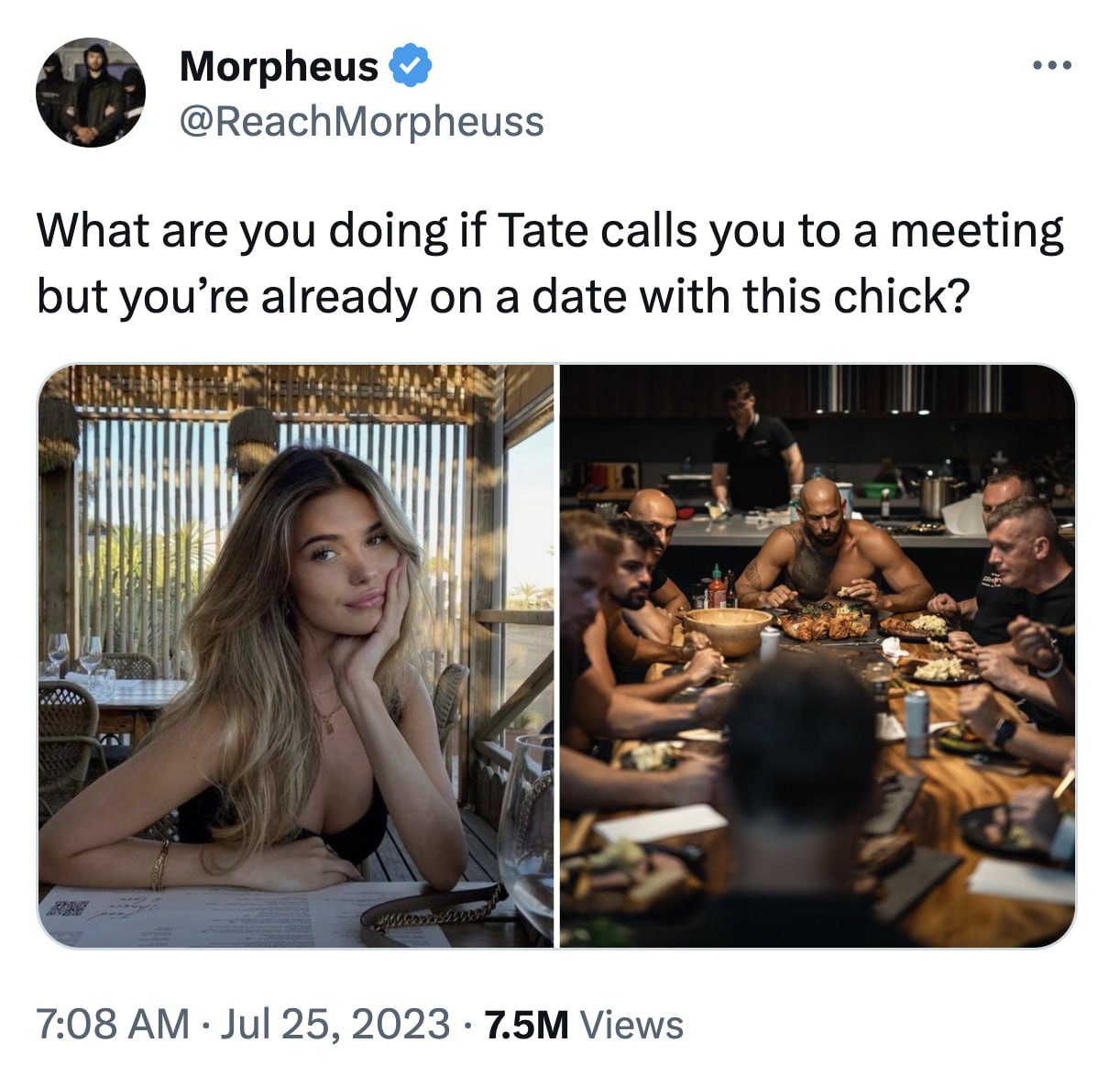Click the 7:08 AM timestamp
This screenshot has height=1087, width=1120.
pos(113,1024)
